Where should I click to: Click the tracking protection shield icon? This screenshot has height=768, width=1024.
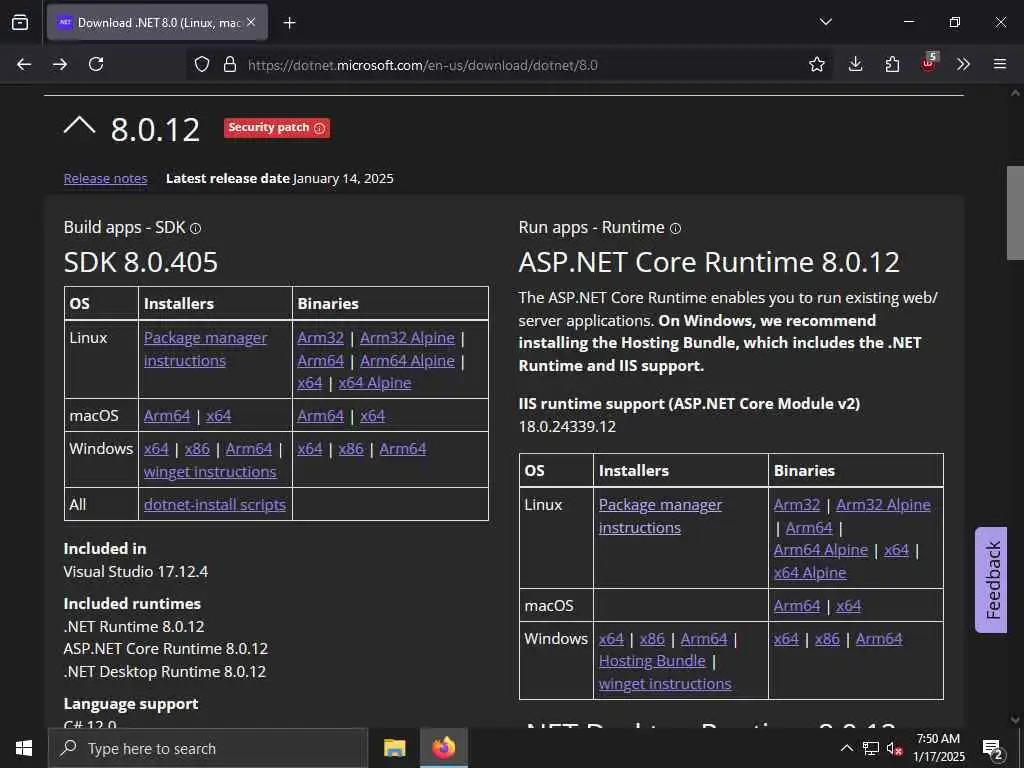coord(202,64)
